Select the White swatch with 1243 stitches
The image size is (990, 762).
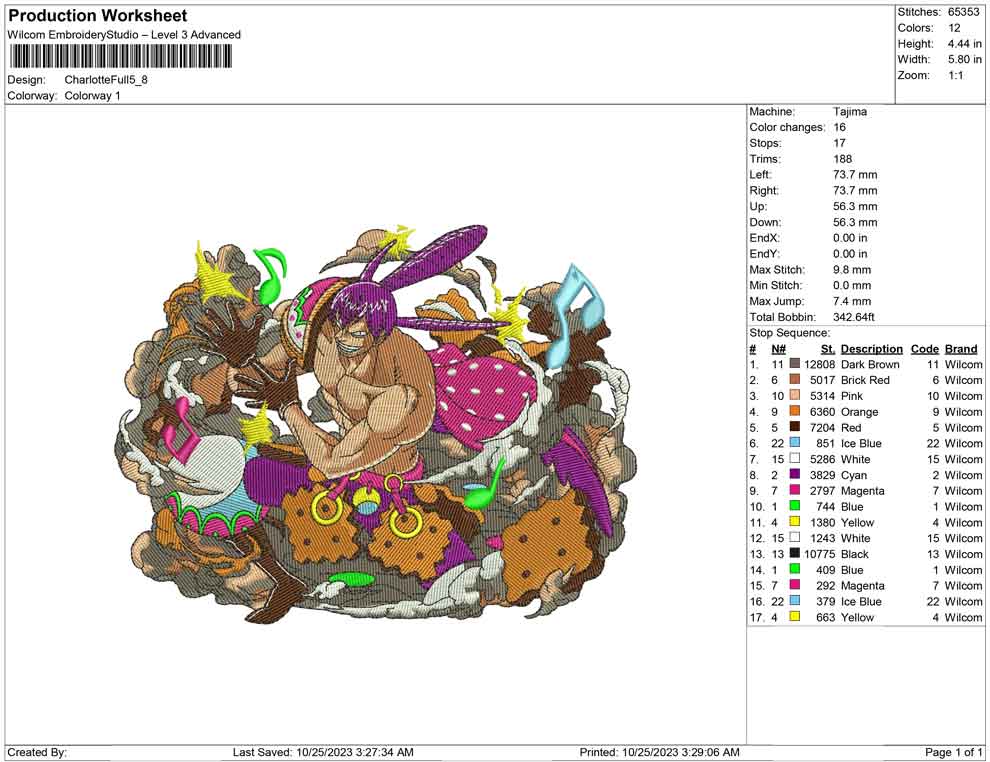[795, 538]
